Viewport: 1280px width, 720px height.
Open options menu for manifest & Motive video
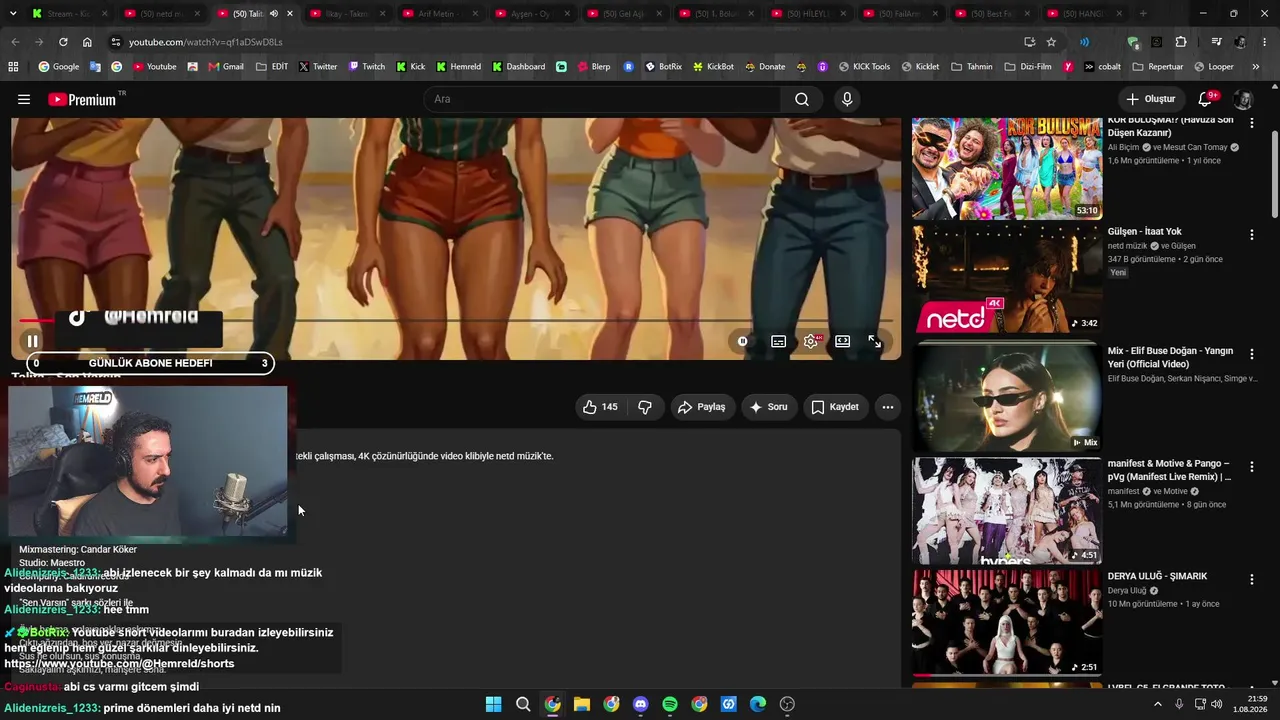tap(1251, 467)
